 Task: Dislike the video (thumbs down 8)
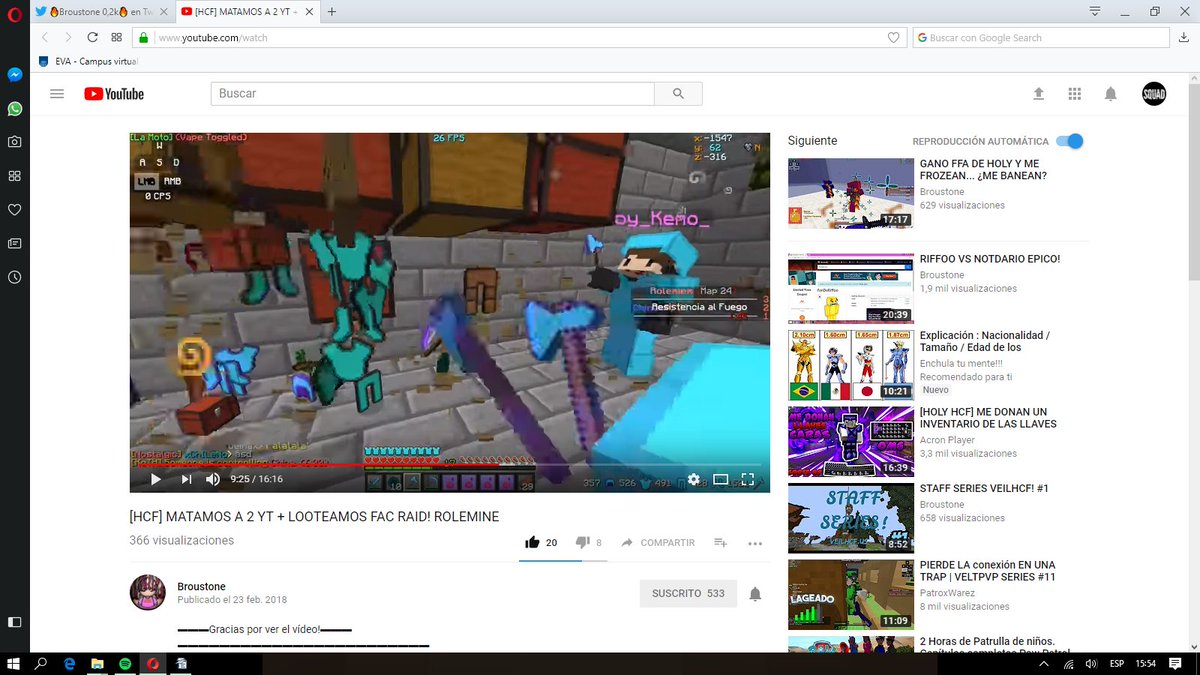589,542
